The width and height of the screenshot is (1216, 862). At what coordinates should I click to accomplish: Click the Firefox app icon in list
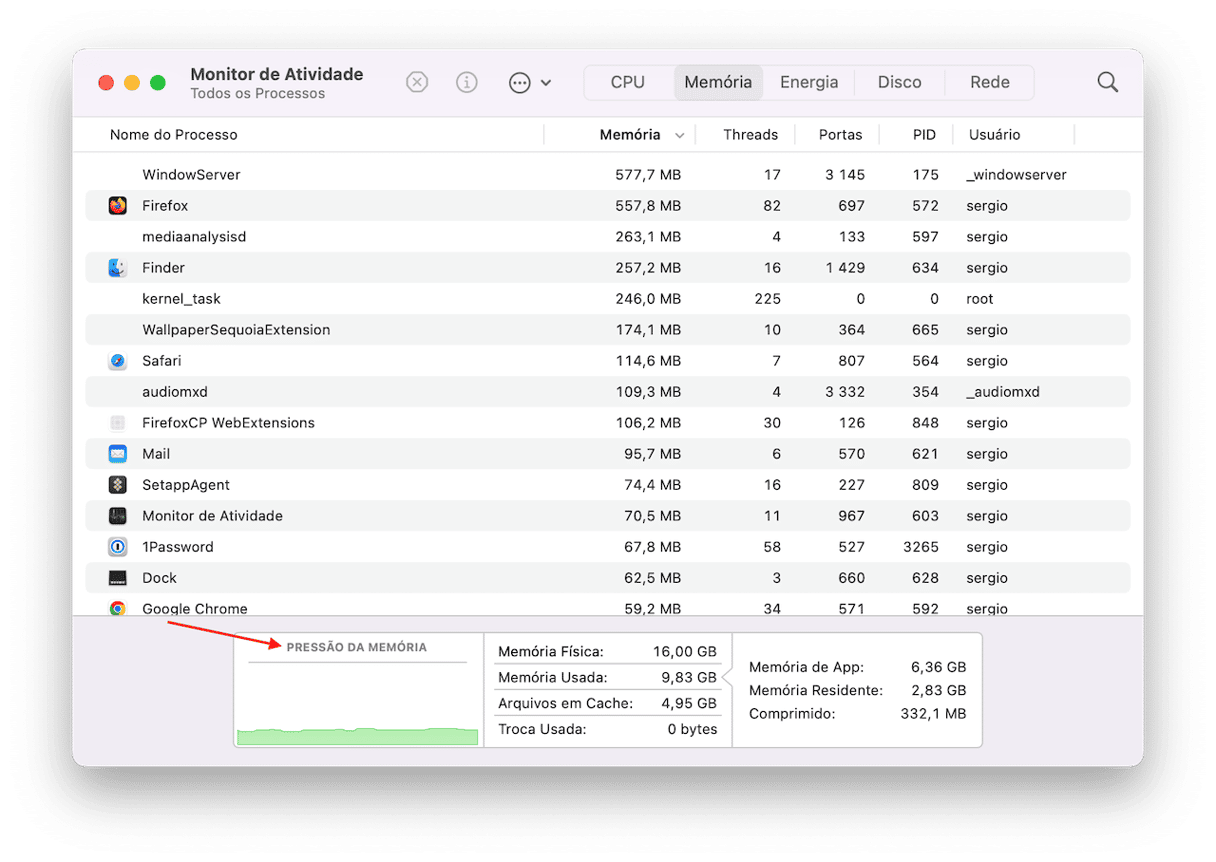(x=118, y=206)
